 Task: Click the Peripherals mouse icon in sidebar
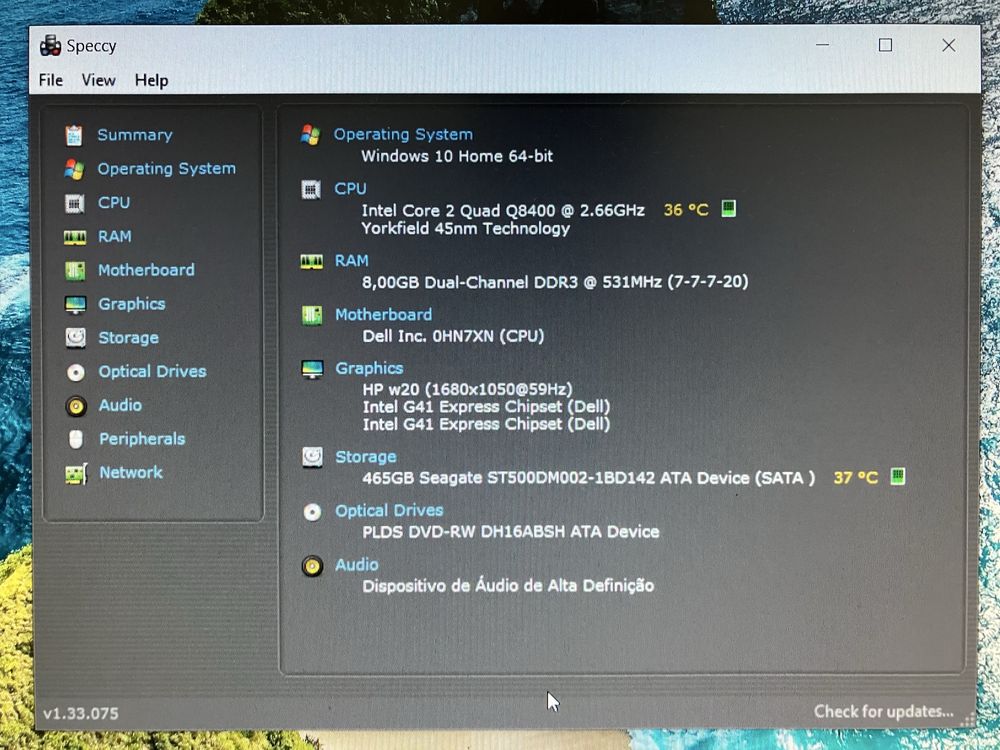click(x=76, y=439)
